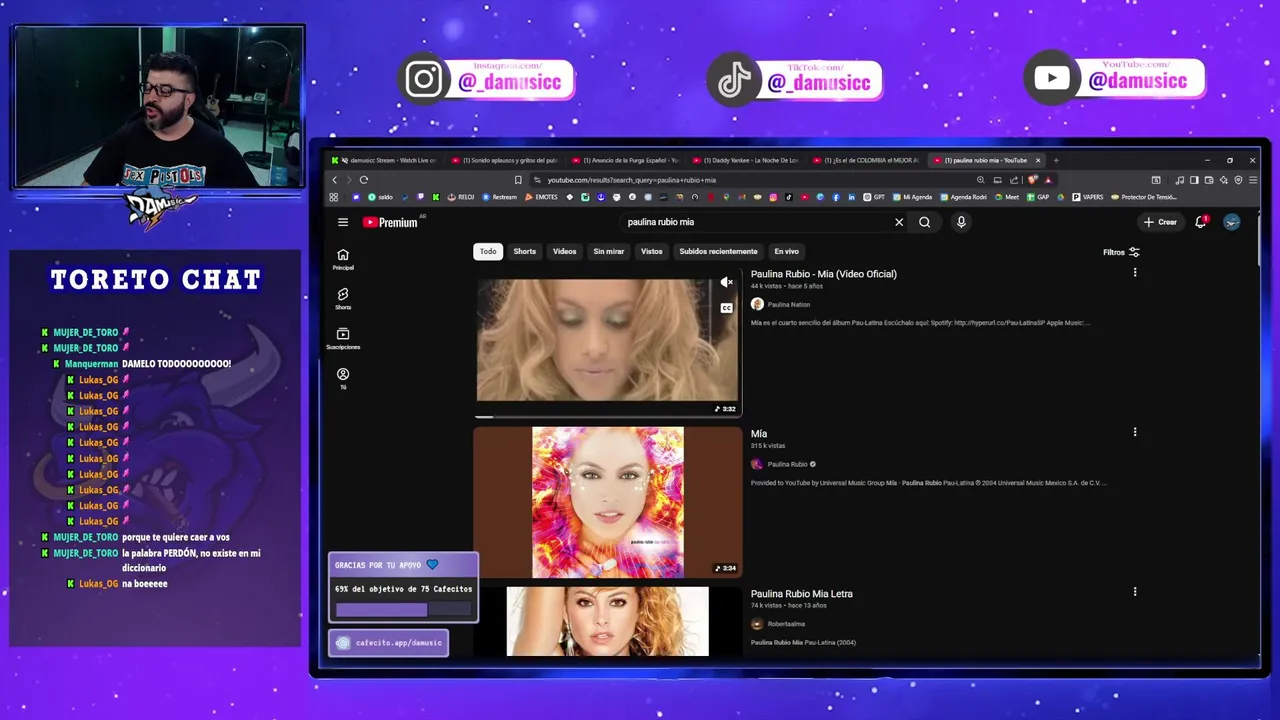
Task: Open the Restream bookmark
Action: point(500,197)
